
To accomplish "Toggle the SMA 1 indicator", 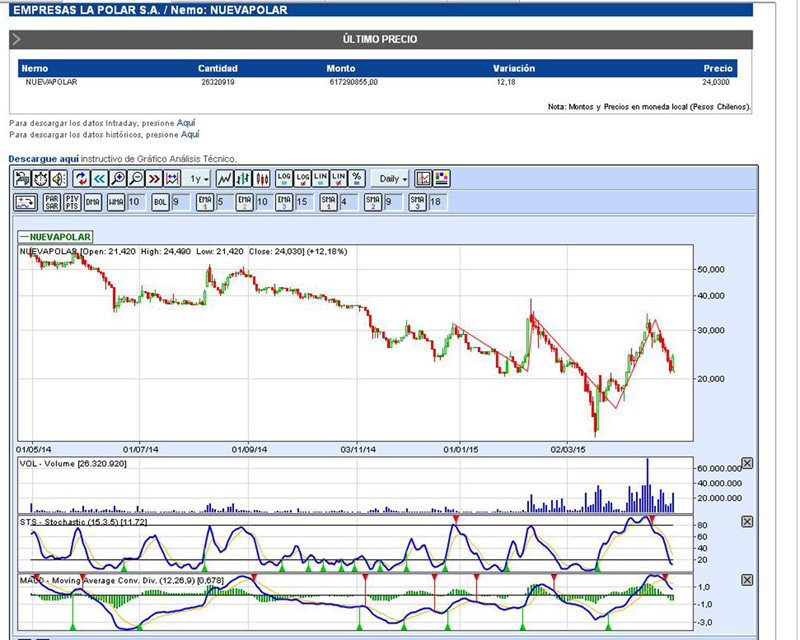I will 329,203.
